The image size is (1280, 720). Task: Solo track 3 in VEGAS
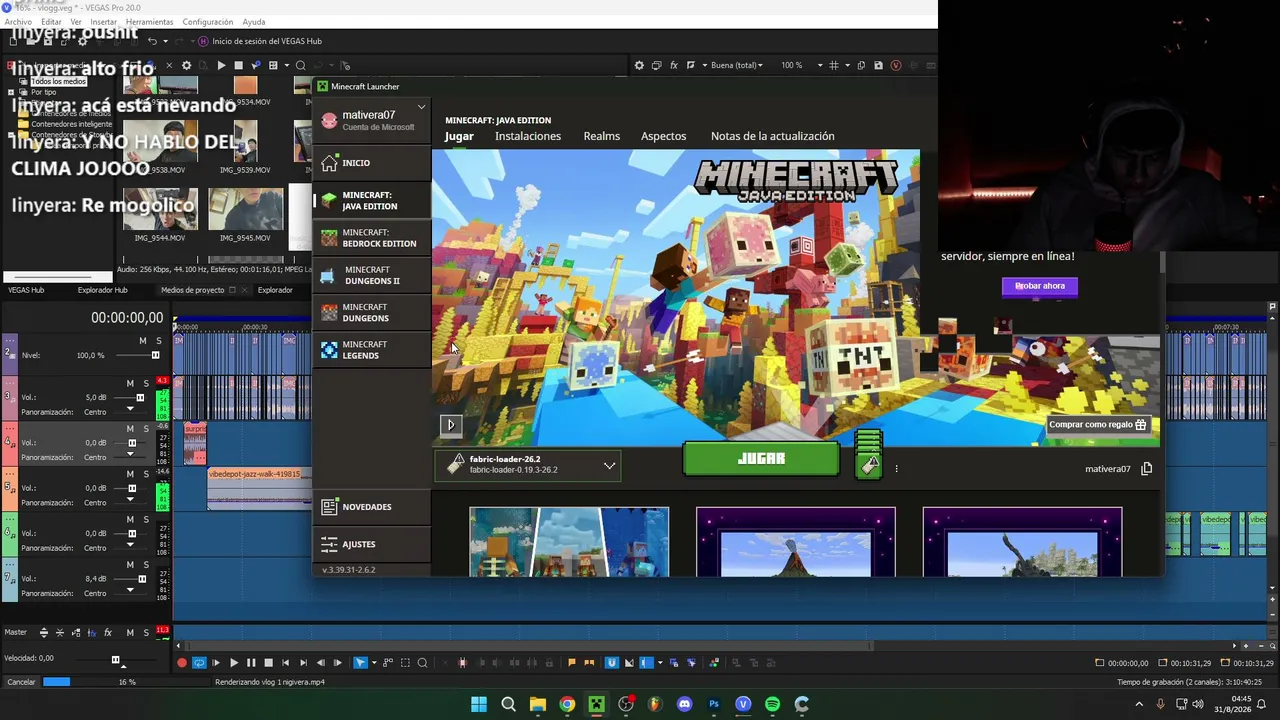click(x=146, y=383)
